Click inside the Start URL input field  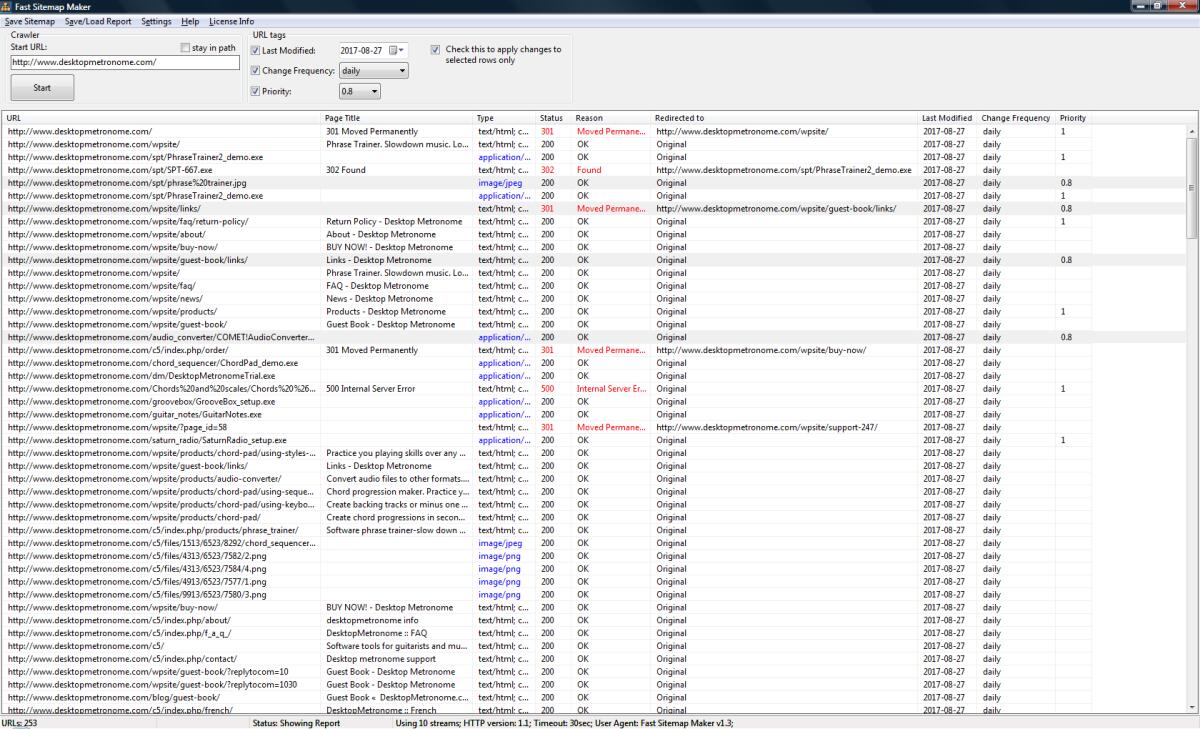tap(120, 61)
